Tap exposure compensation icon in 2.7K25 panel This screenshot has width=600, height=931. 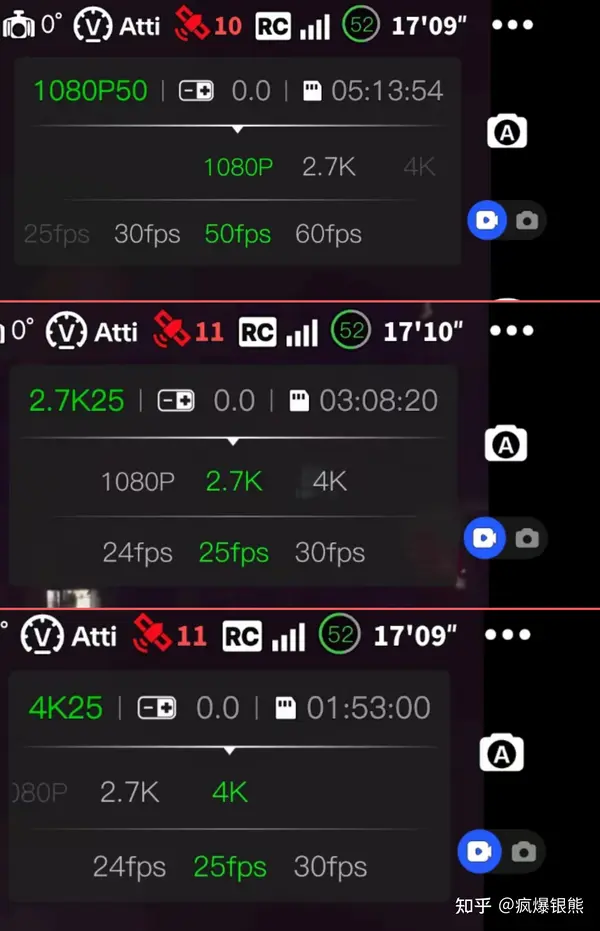coord(176,401)
